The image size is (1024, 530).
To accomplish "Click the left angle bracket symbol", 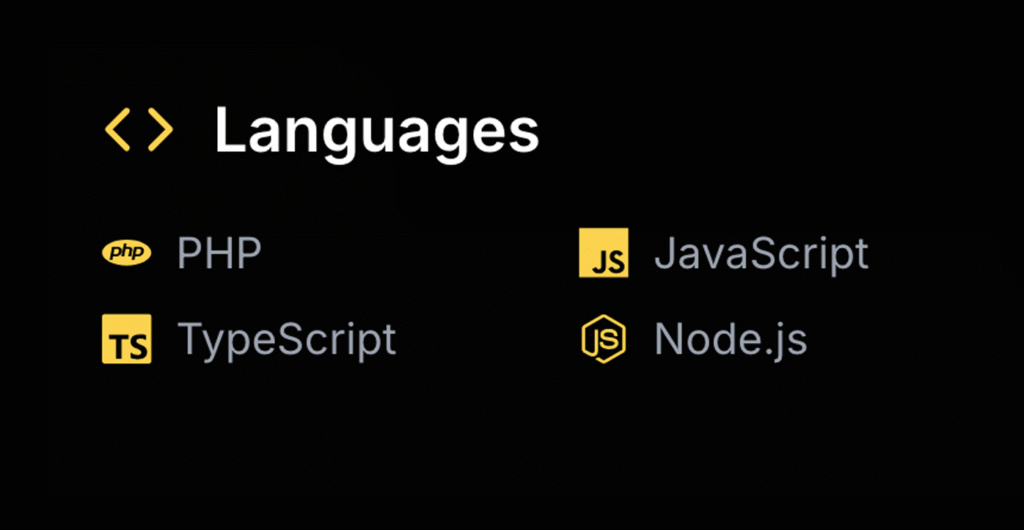I will tap(118, 131).
